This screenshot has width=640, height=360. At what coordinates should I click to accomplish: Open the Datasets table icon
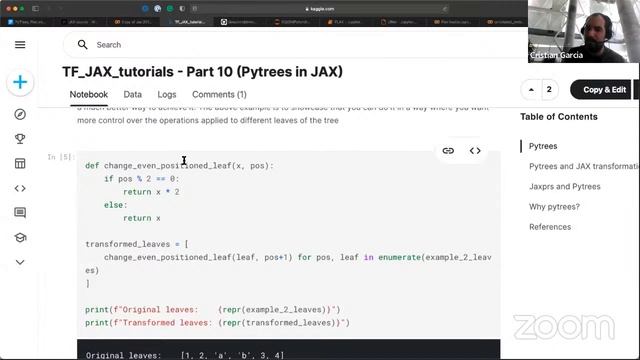(x=20, y=164)
